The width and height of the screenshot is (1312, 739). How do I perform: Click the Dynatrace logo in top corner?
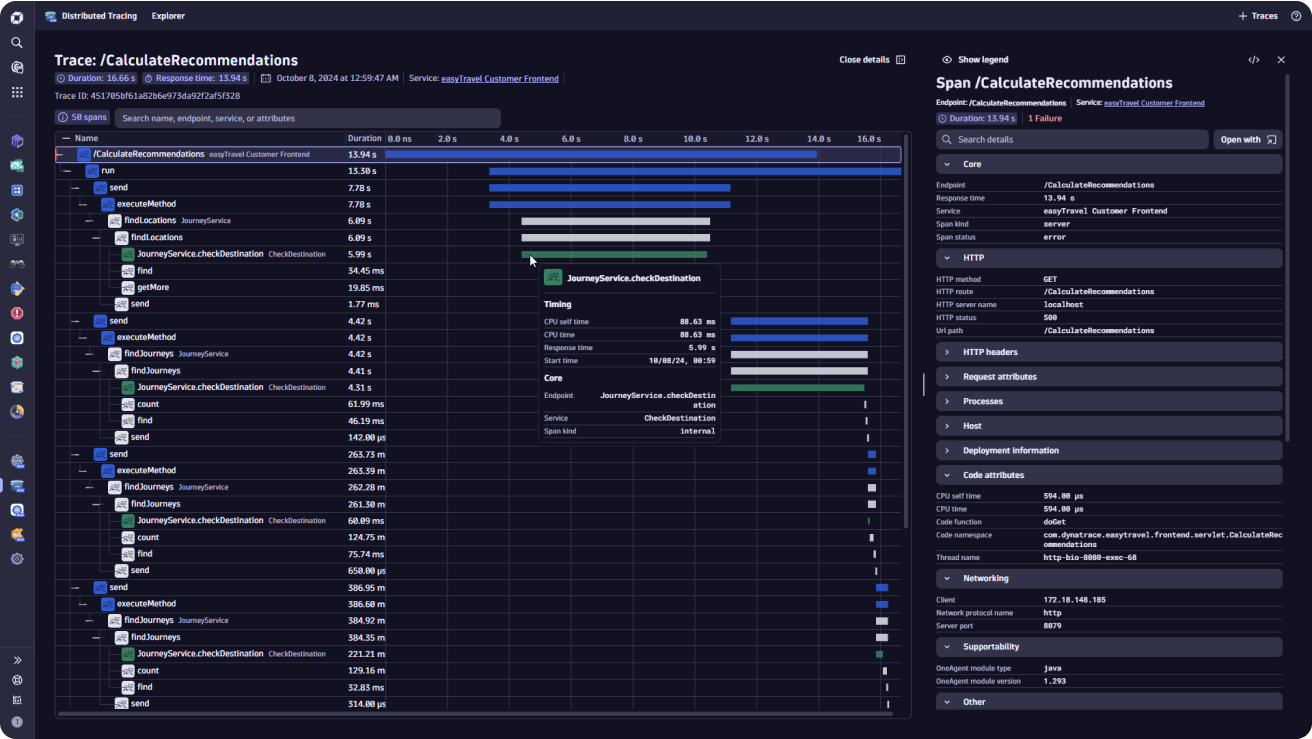coord(17,17)
